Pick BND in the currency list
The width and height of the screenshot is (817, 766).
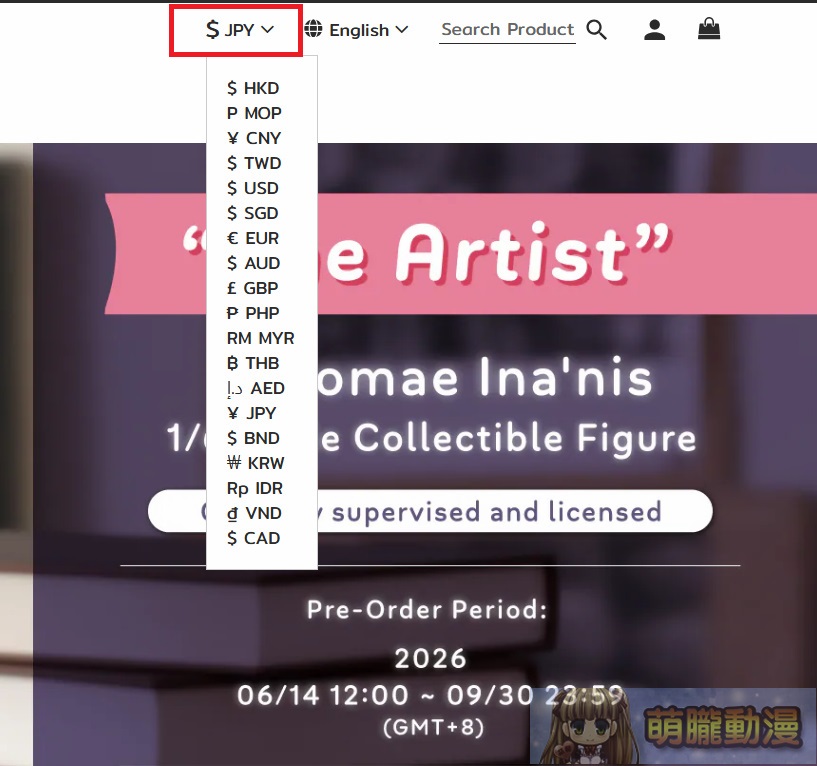coord(254,438)
